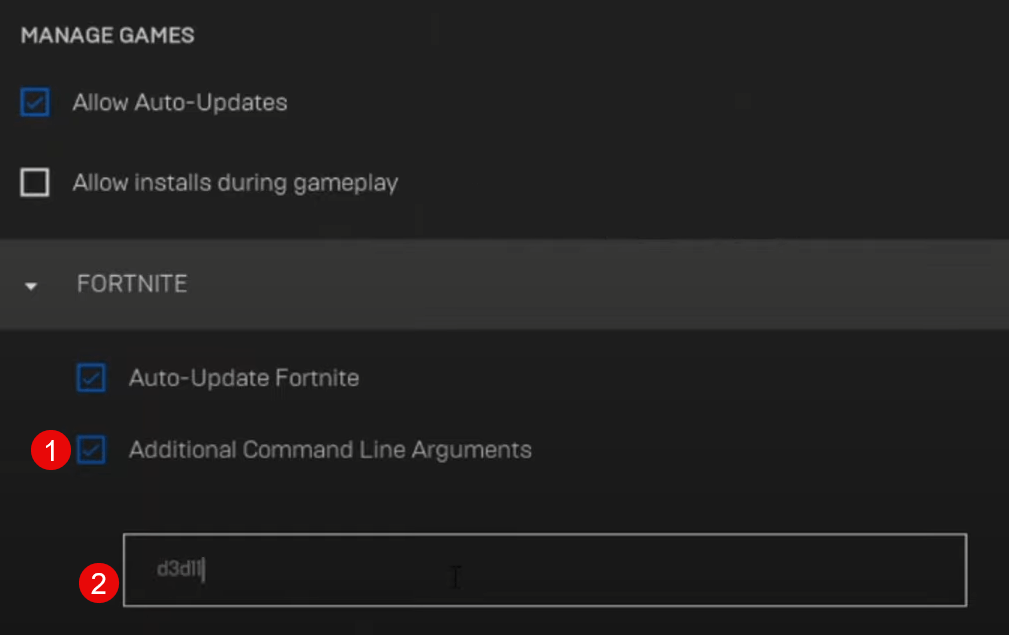Click the red step 2 marker

pos(98,584)
